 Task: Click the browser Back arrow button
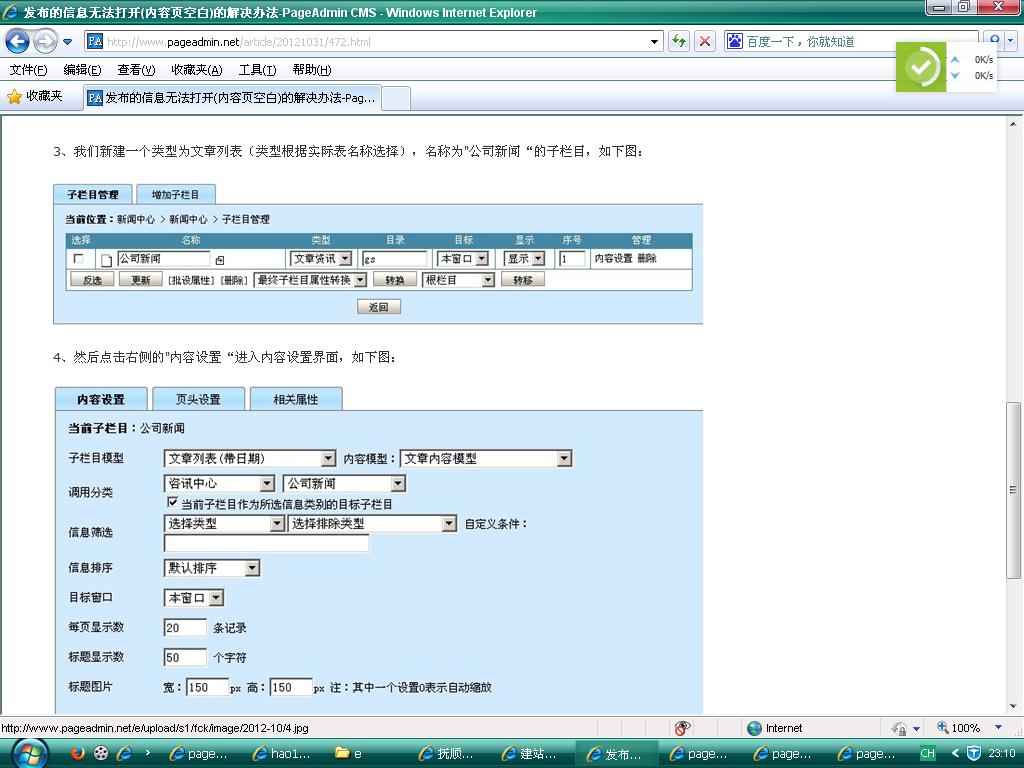click(18, 42)
